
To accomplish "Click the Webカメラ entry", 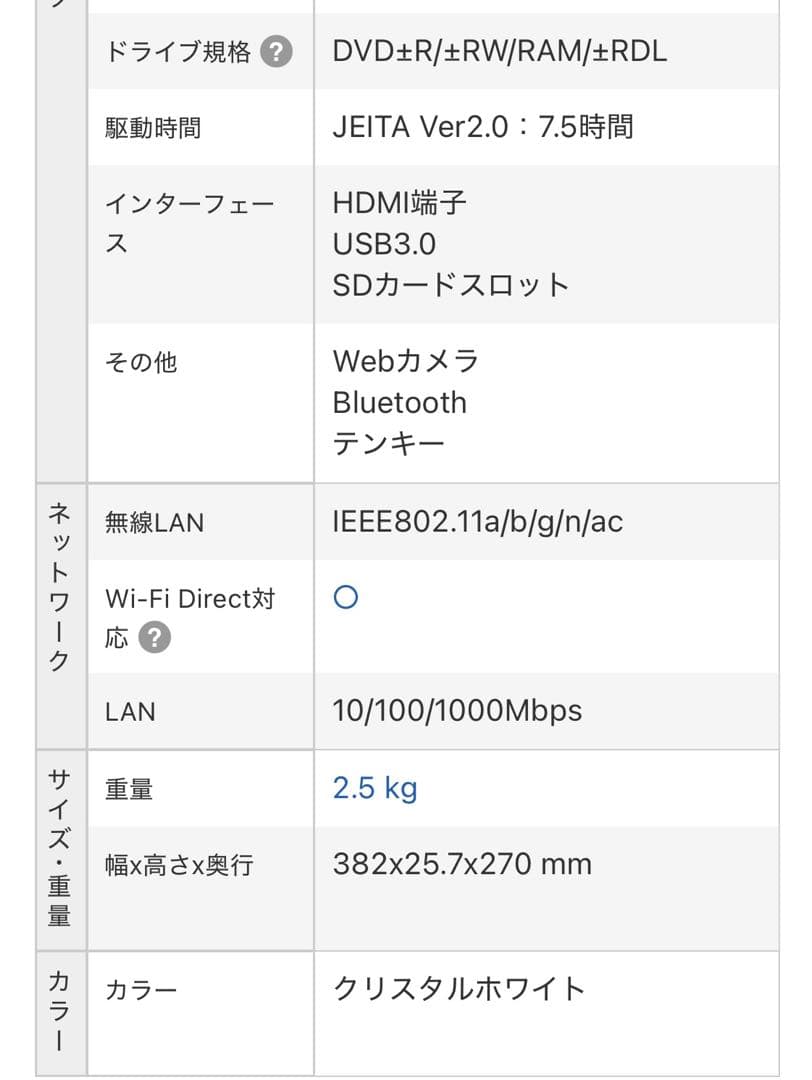I will (405, 362).
